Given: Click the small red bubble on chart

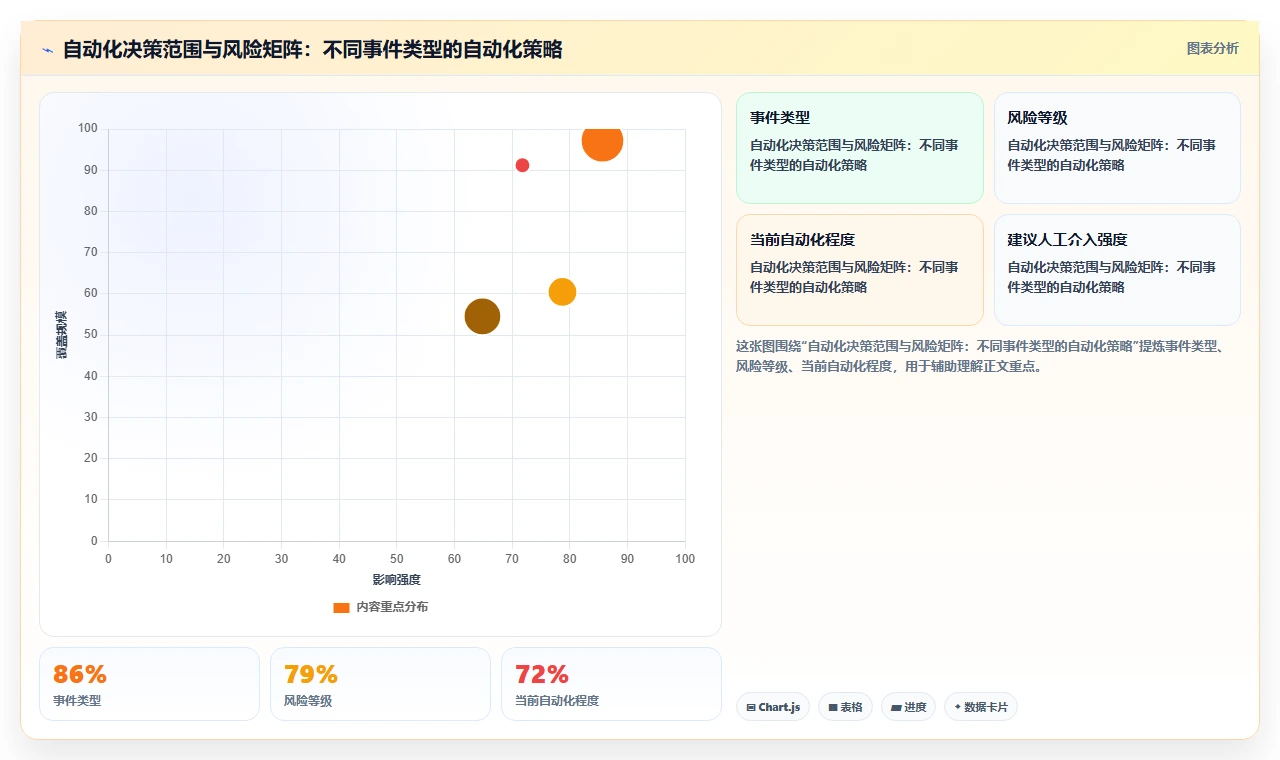Looking at the screenshot, I should (x=522, y=165).
